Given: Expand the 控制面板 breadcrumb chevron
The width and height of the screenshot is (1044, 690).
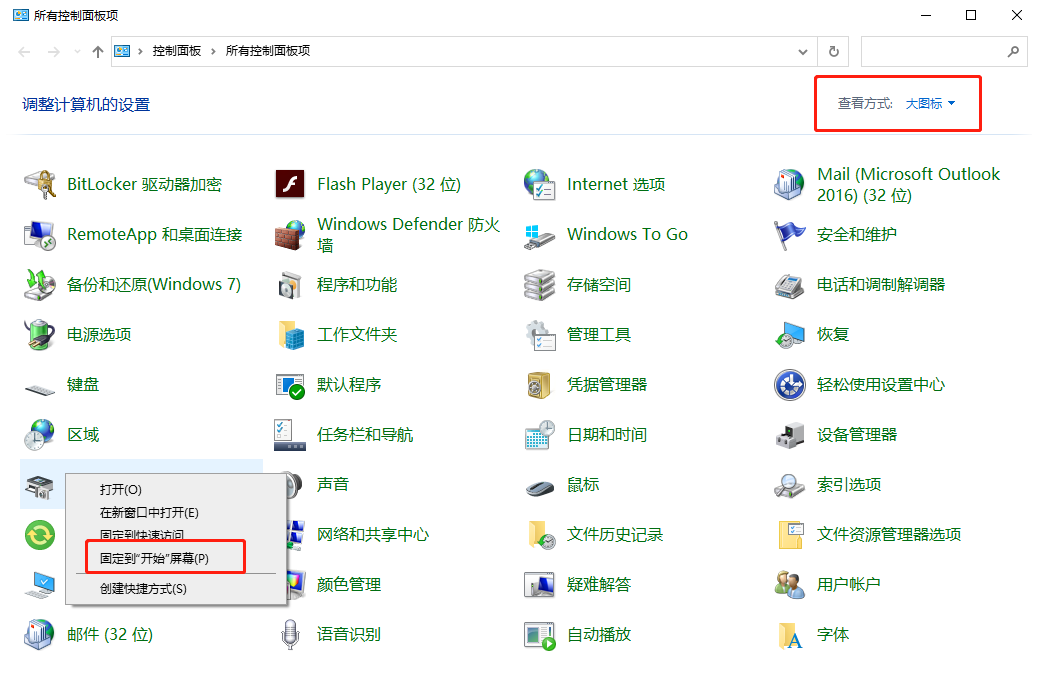Looking at the screenshot, I should tap(213, 51).
